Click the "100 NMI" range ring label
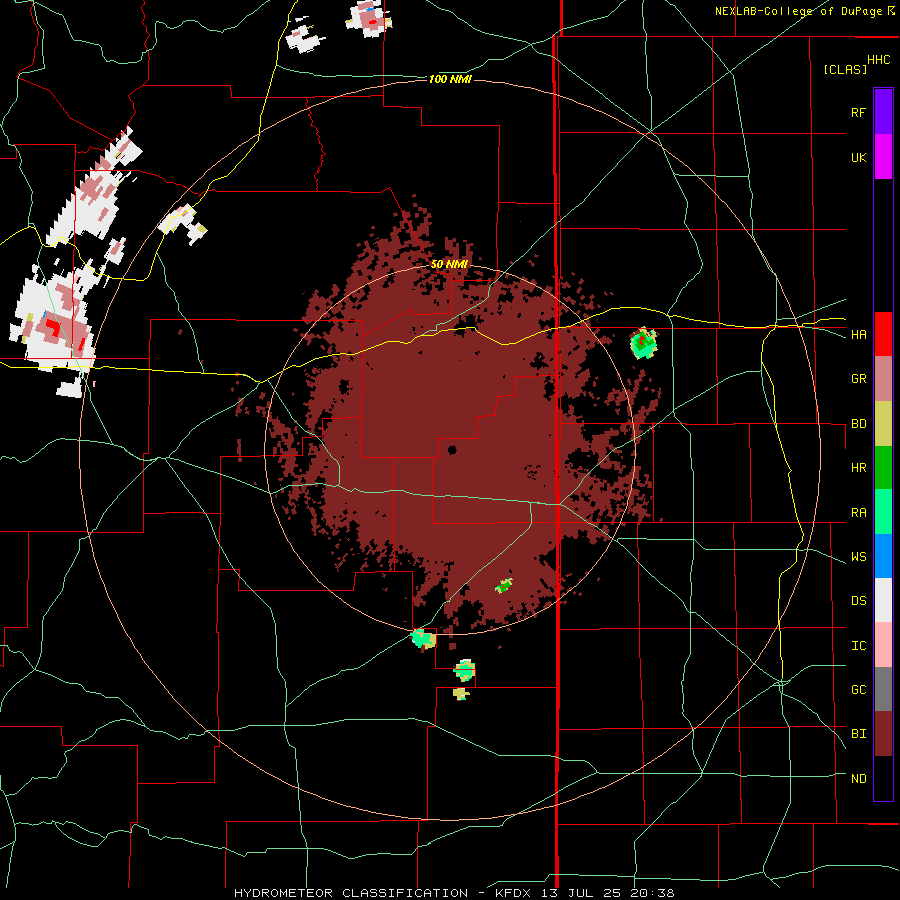 [x=450, y=79]
